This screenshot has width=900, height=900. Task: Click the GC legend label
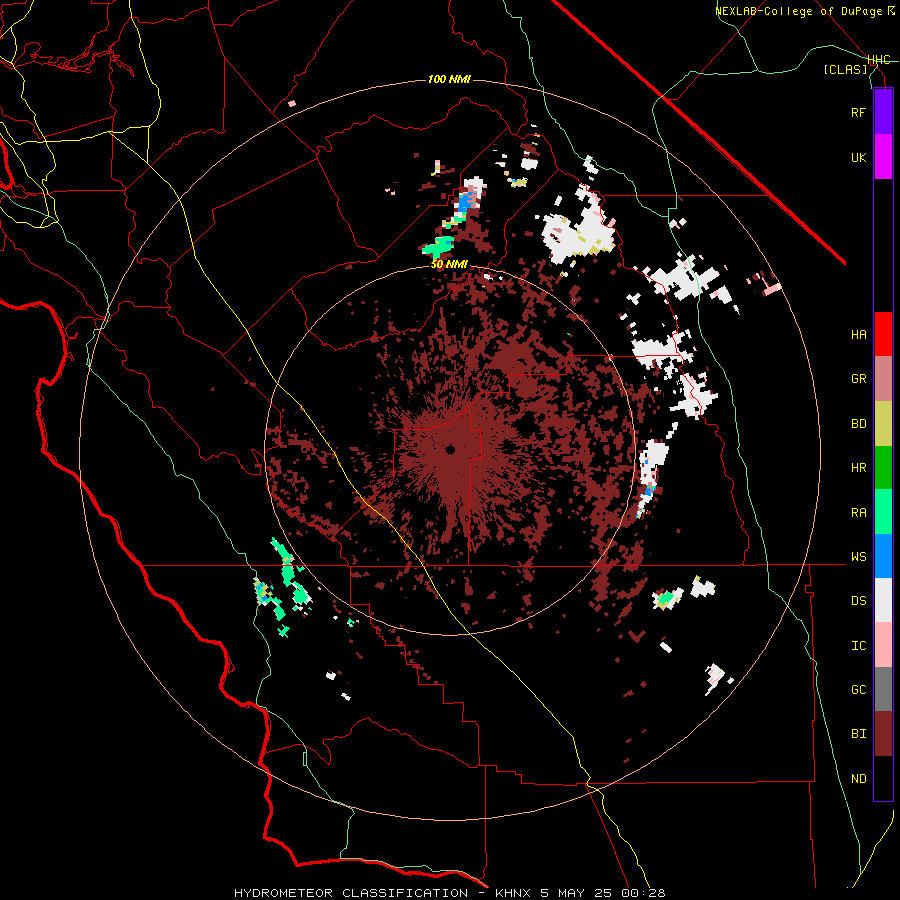point(859,690)
